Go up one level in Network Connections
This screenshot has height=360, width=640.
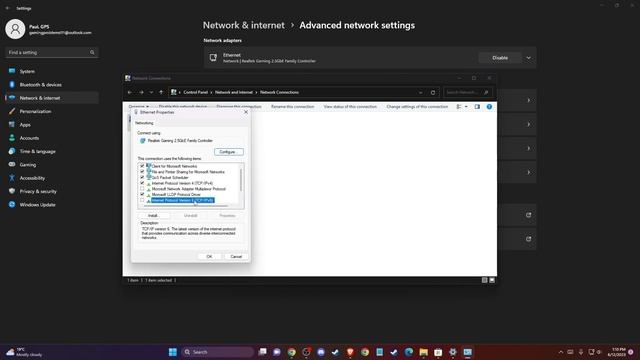[x=161, y=93]
